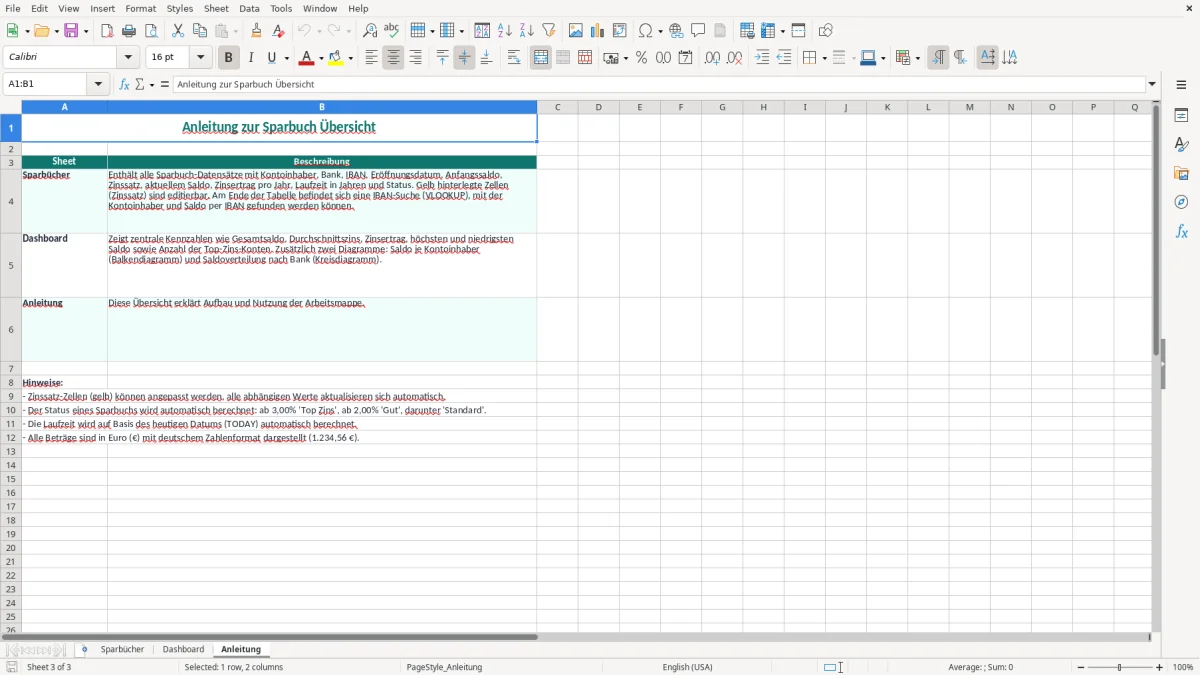Expand the Name Box dropdown

pos(98,85)
